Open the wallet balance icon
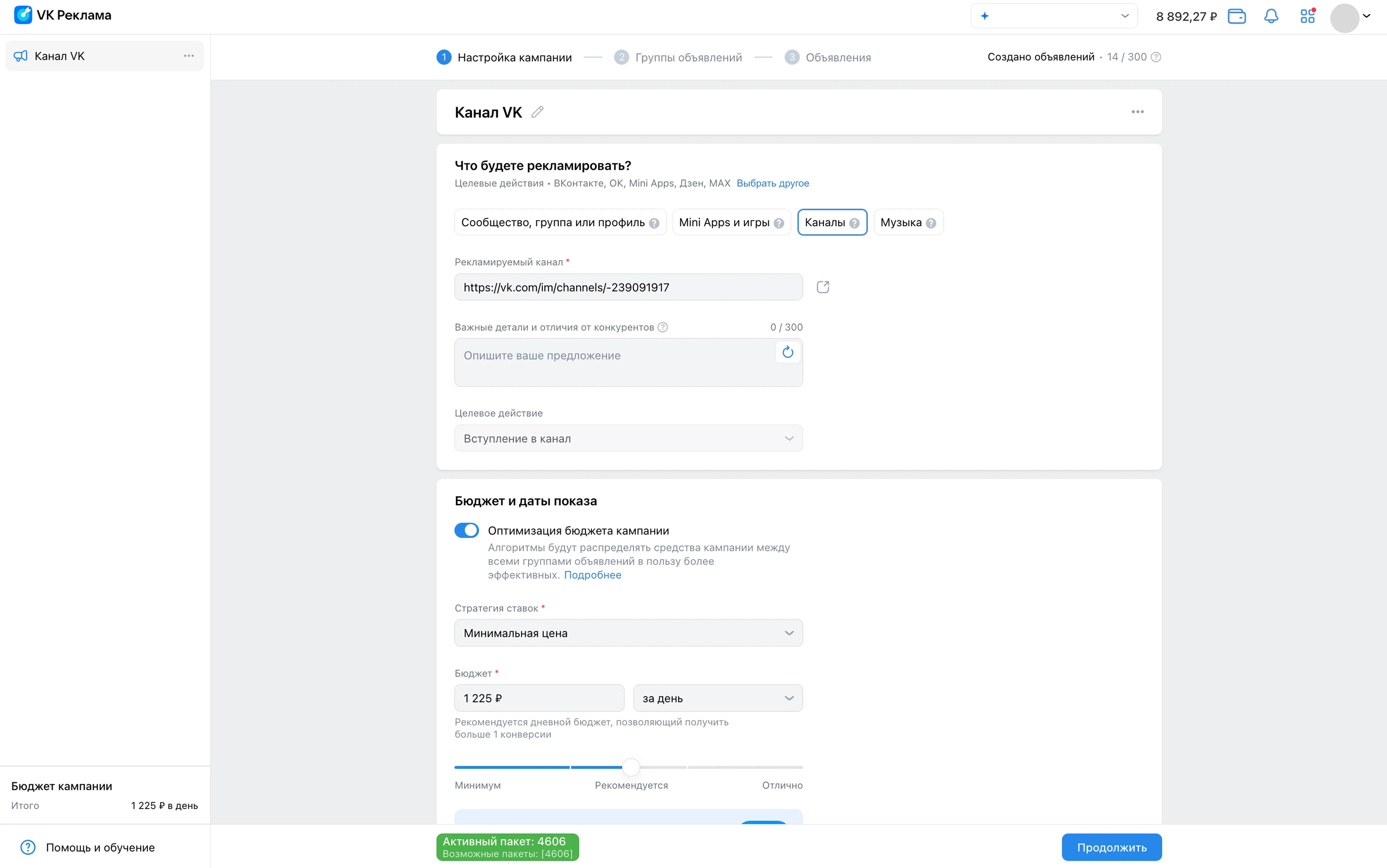This screenshot has width=1387, height=868. 1236,16
